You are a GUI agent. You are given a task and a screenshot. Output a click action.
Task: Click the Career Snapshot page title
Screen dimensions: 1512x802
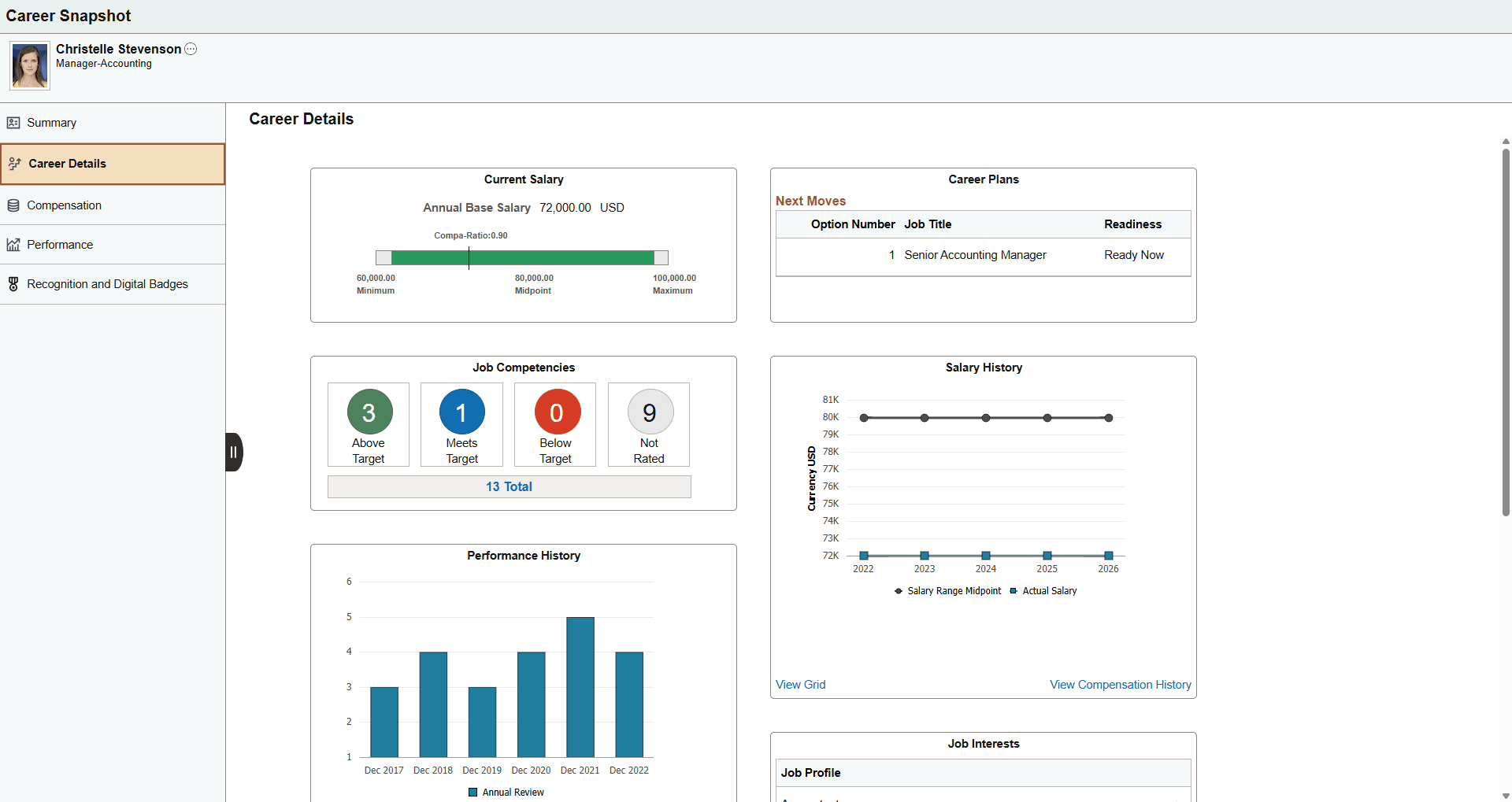69,16
